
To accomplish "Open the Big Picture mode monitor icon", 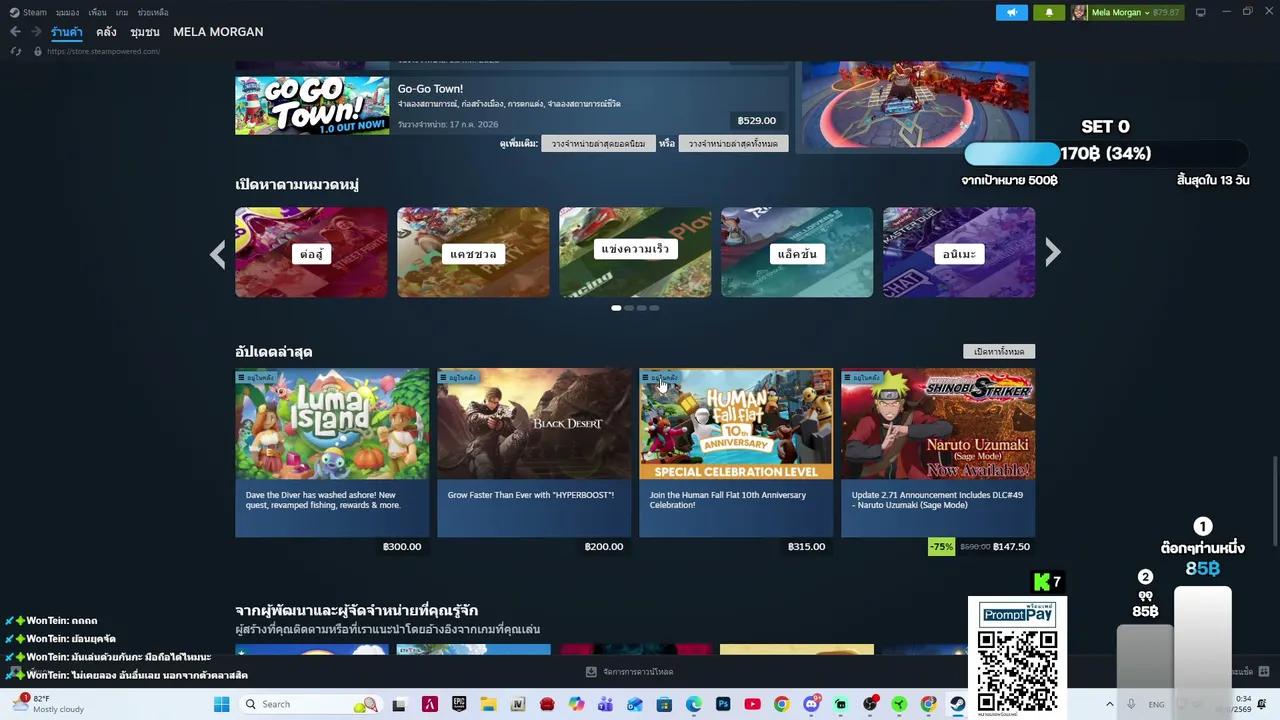I will (1200, 12).
